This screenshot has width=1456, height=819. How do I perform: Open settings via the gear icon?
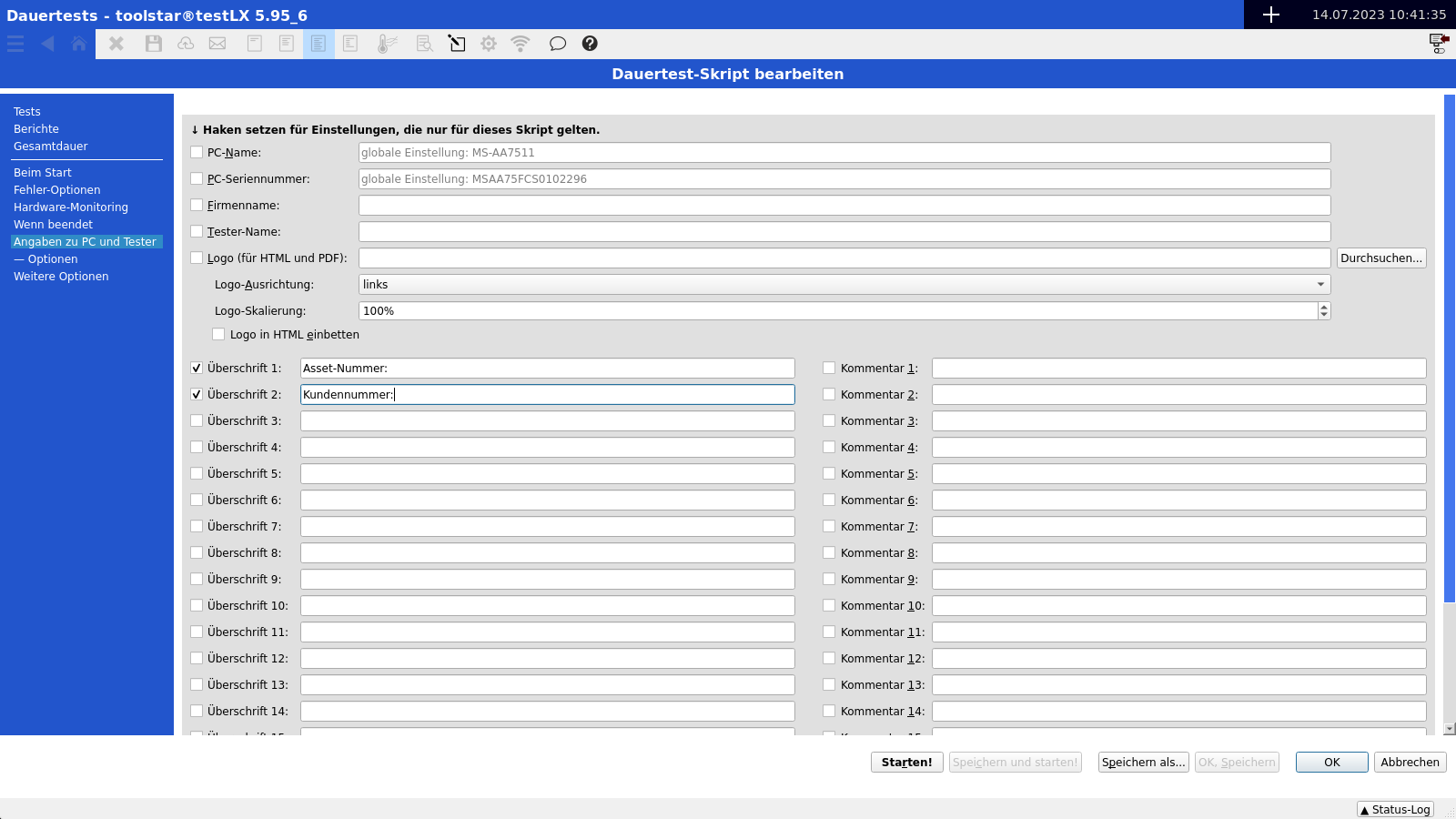pyautogui.click(x=489, y=44)
